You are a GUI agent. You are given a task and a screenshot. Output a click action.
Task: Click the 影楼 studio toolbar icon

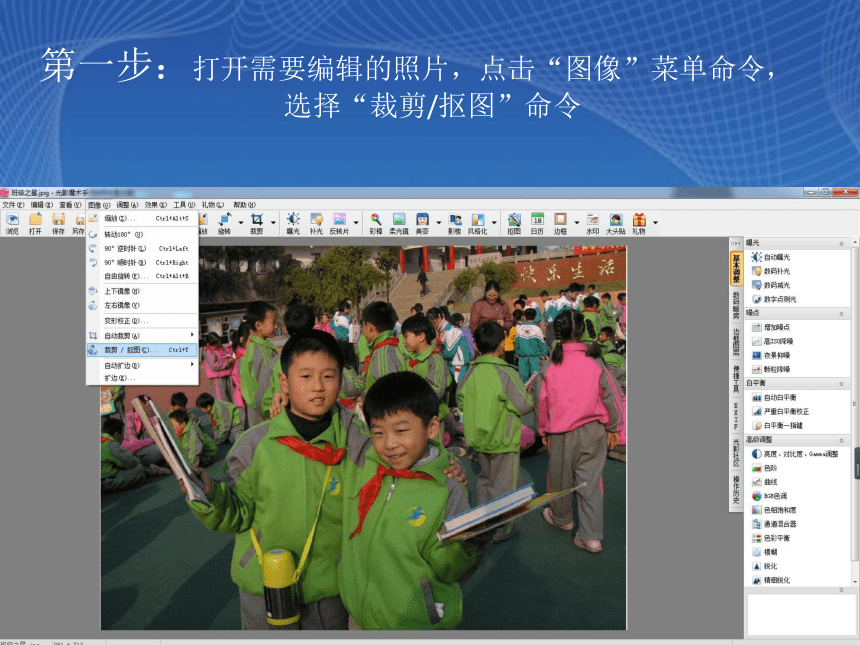tap(455, 223)
